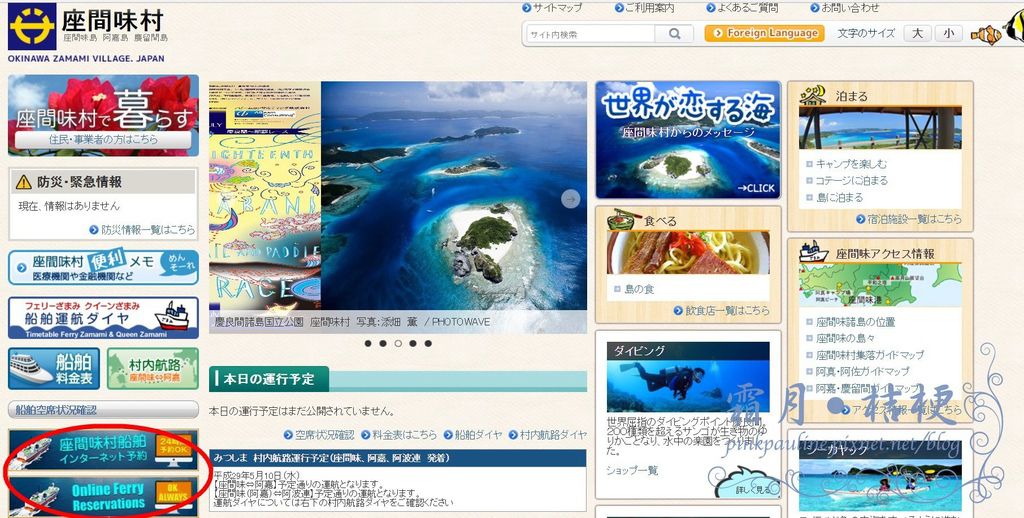This screenshot has width=1024, height=518.
Task: Click the site search input field
Action: (590, 34)
